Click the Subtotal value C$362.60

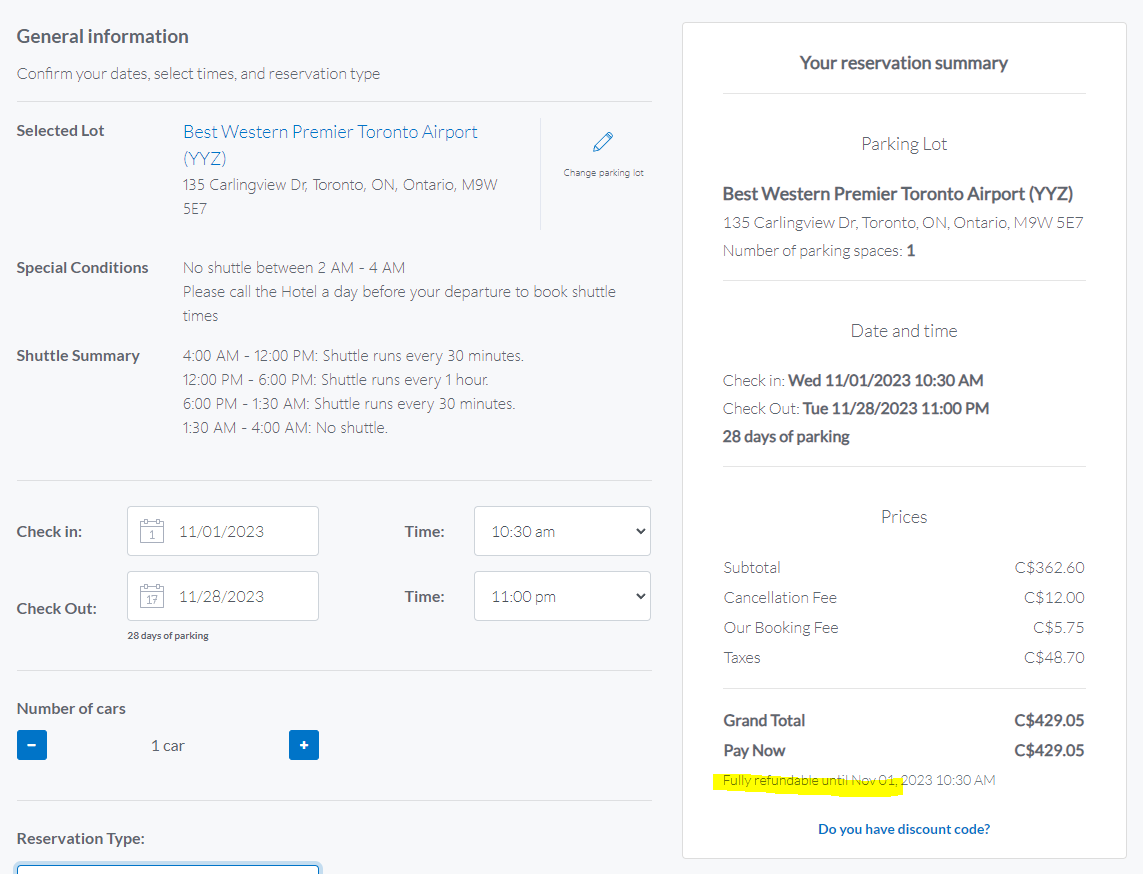(x=1050, y=568)
